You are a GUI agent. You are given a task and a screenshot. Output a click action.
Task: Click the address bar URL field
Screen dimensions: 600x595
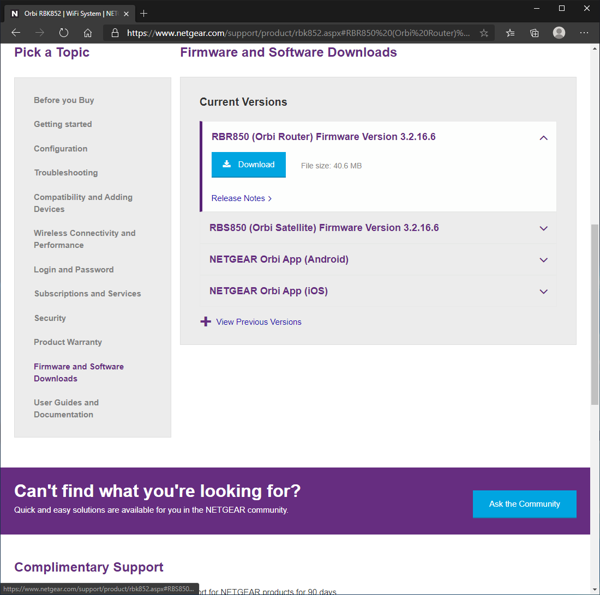[298, 33]
